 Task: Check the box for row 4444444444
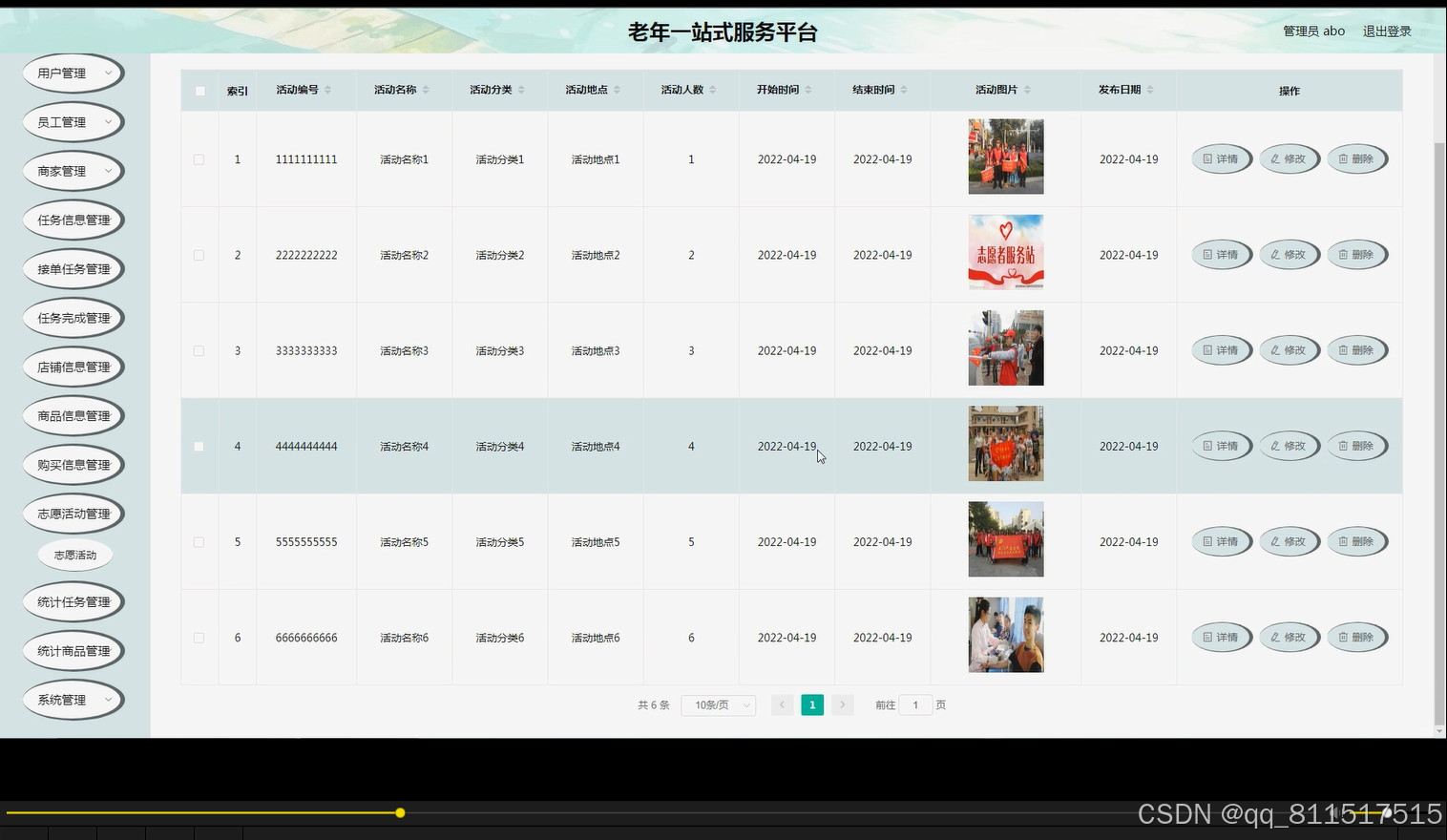(x=199, y=446)
